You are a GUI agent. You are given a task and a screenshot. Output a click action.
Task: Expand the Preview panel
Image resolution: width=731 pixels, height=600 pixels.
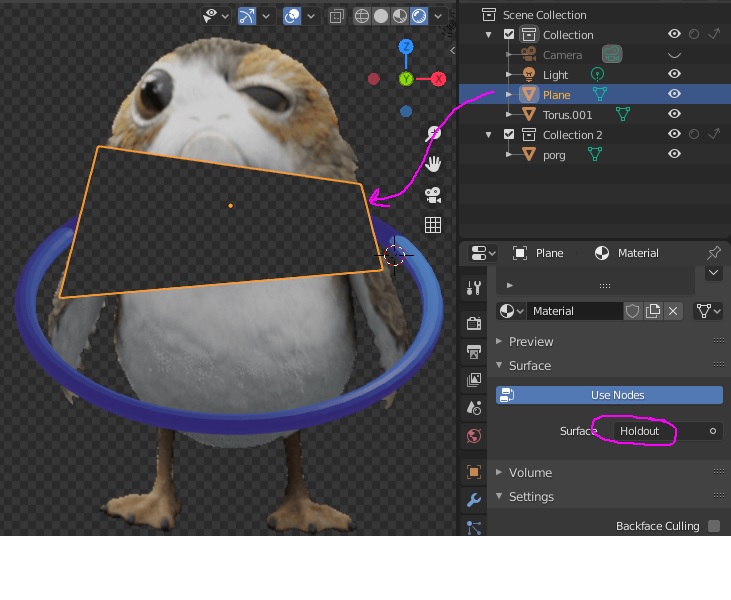pyautogui.click(x=499, y=341)
